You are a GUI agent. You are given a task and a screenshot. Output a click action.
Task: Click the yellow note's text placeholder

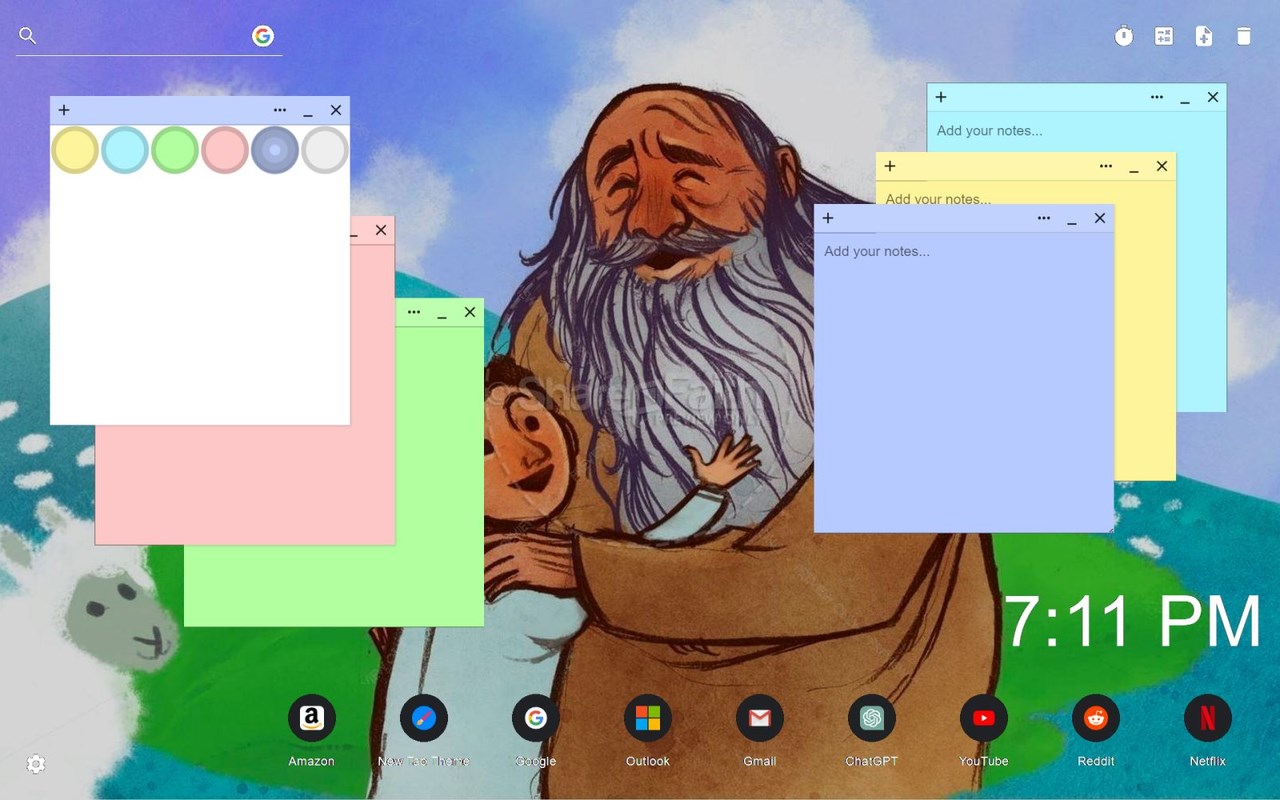(938, 198)
